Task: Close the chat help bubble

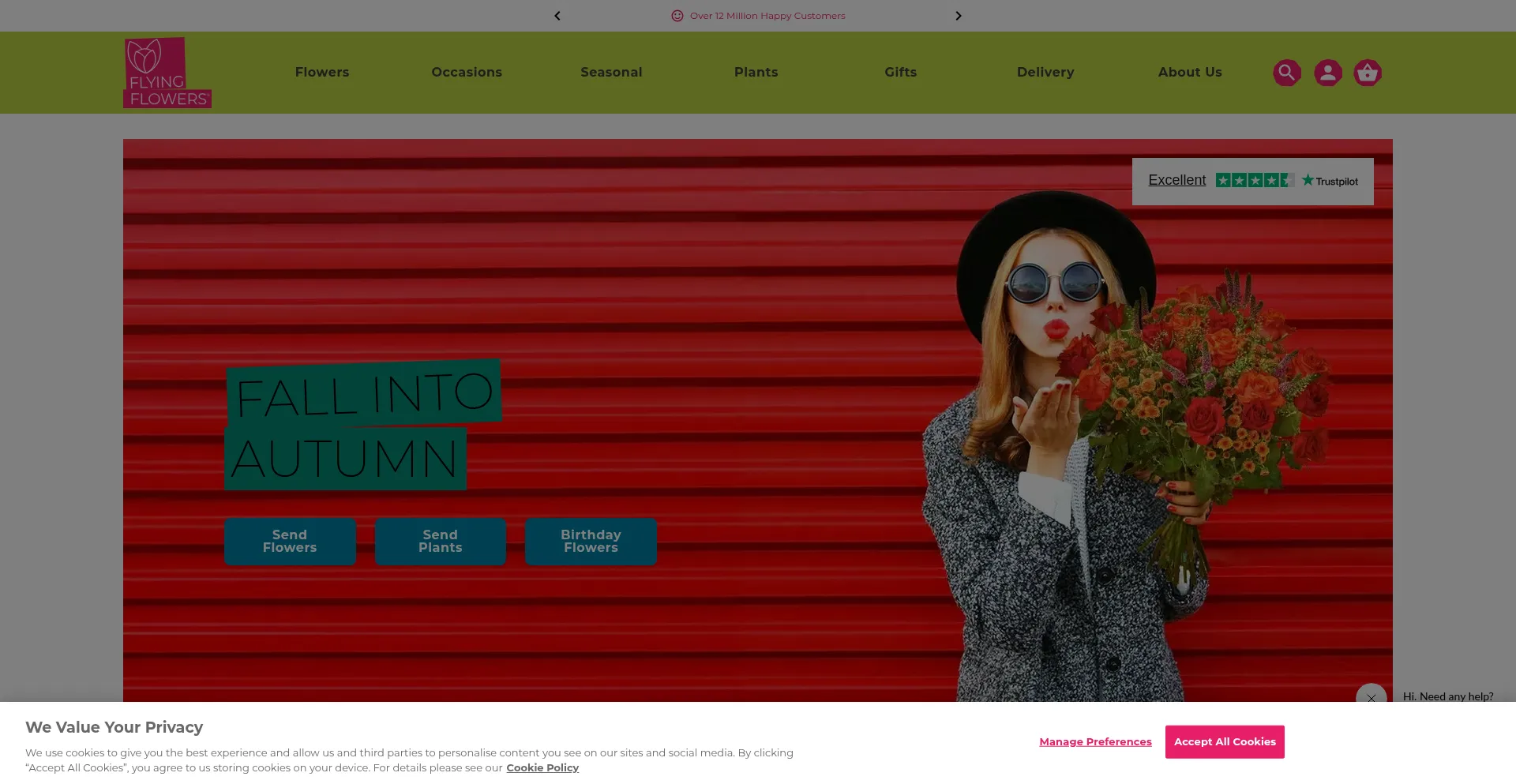Action: click(1371, 698)
